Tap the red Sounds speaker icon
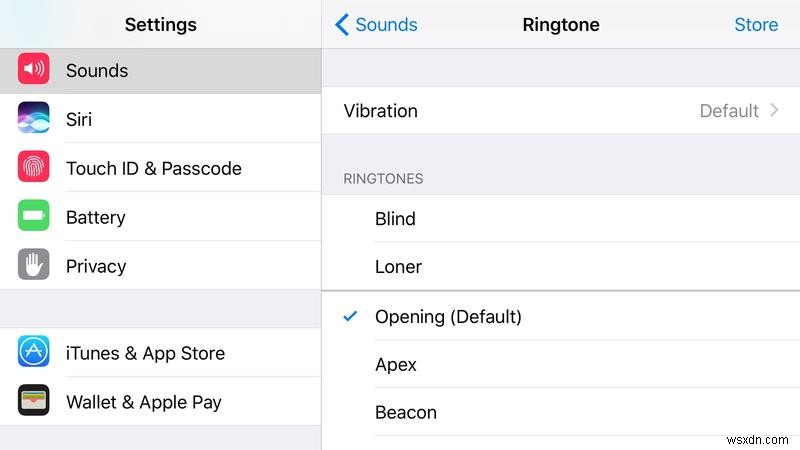This screenshot has width=800, height=450. [34, 70]
